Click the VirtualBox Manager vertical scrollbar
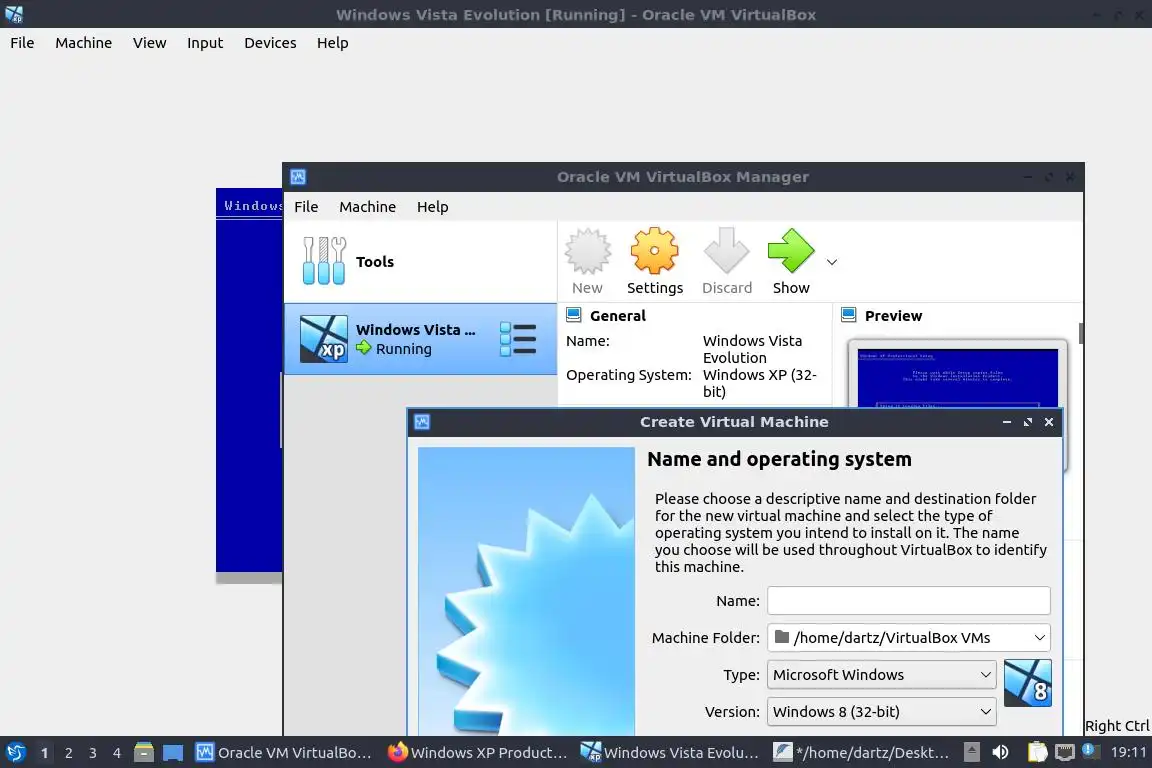 (x=1081, y=333)
